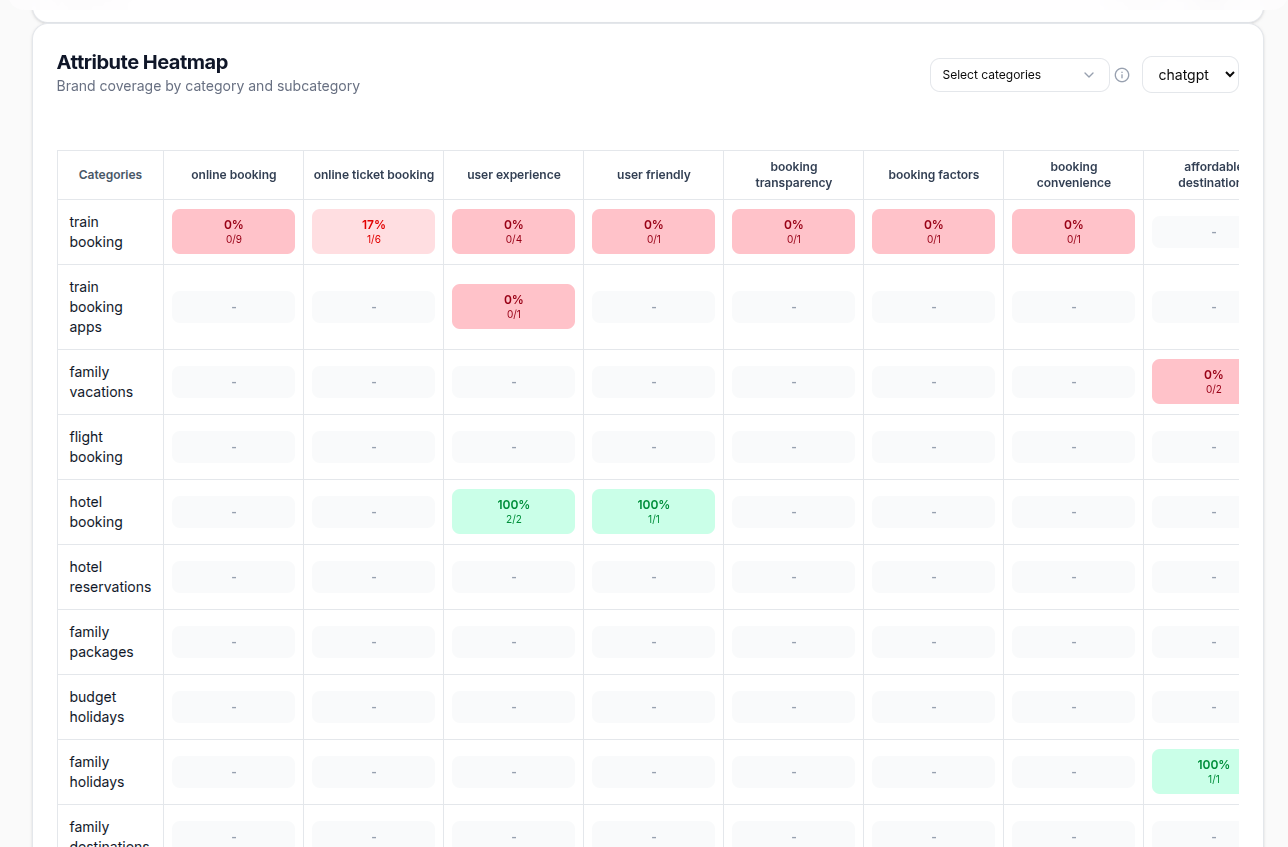Image resolution: width=1288 pixels, height=847 pixels.
Task: Select the flight booking row label
Action: (x=96, y=447)
